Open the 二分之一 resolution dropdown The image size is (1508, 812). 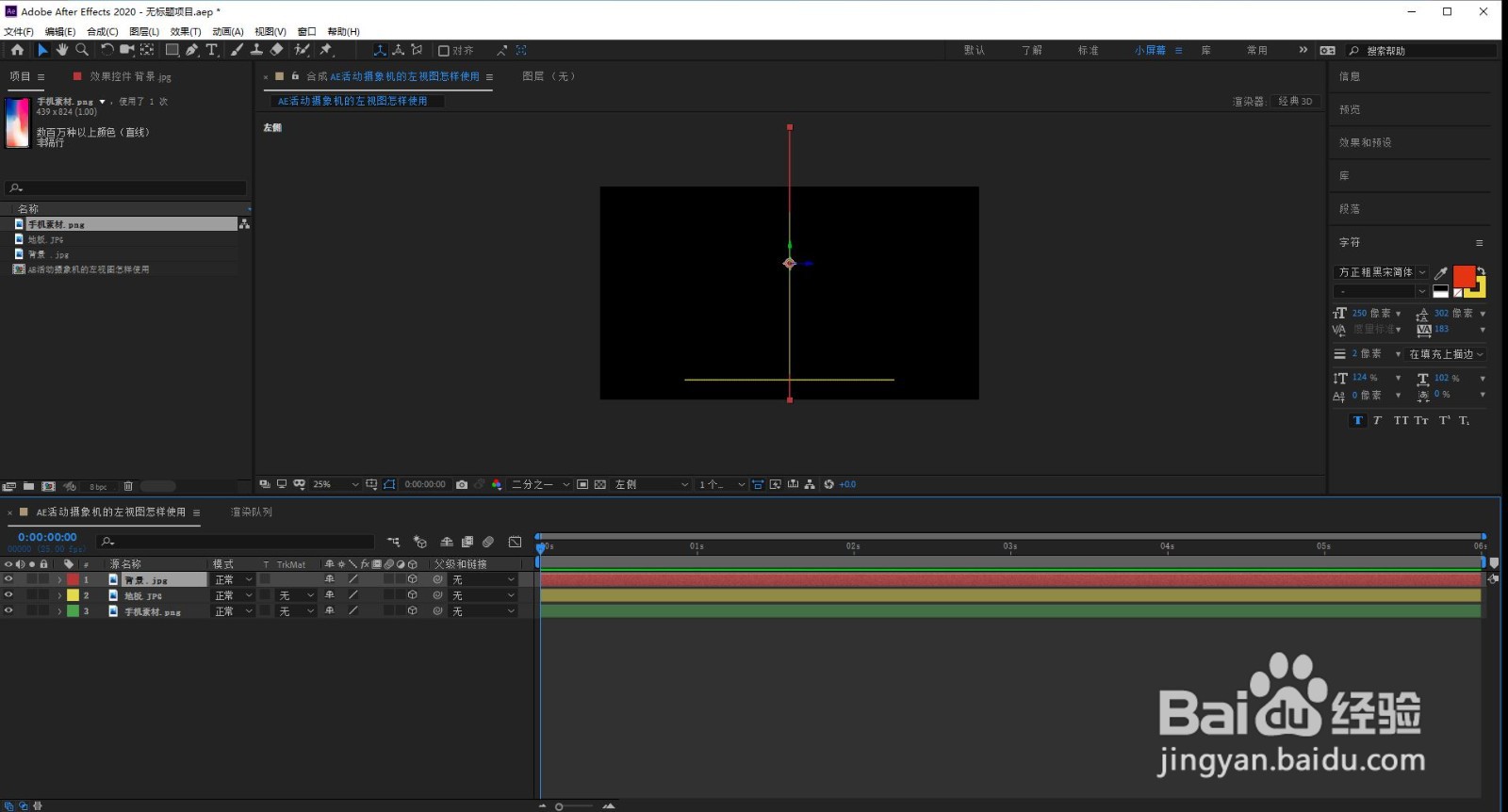(540, 484)
